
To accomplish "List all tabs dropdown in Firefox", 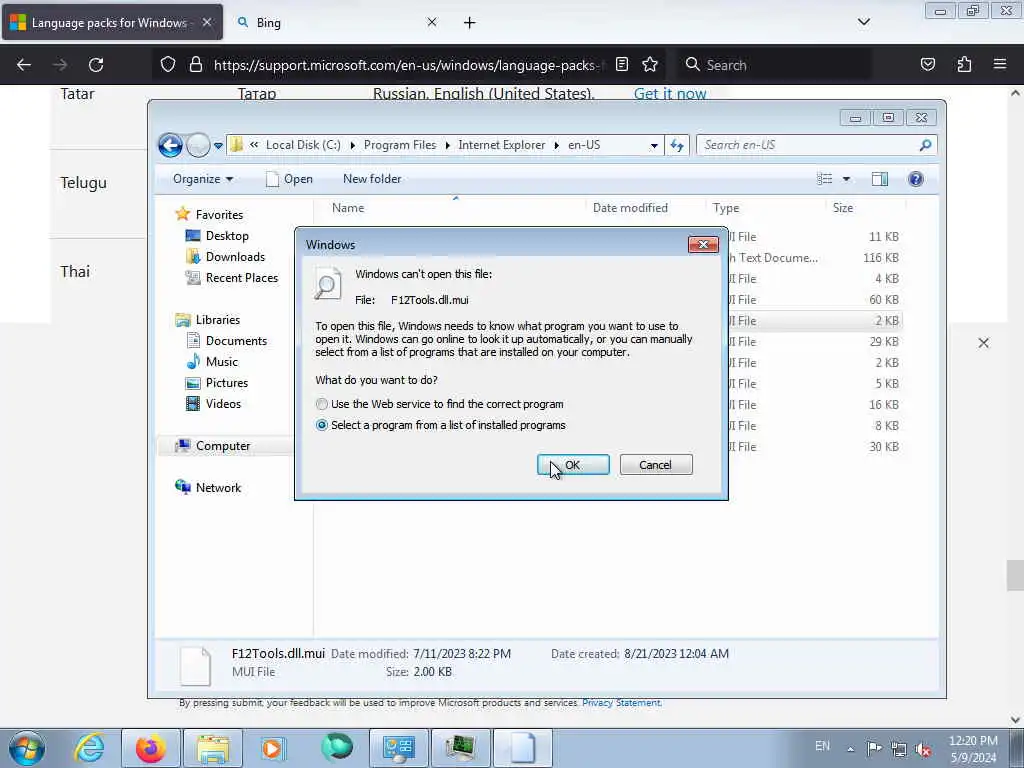I will (863, 22).
